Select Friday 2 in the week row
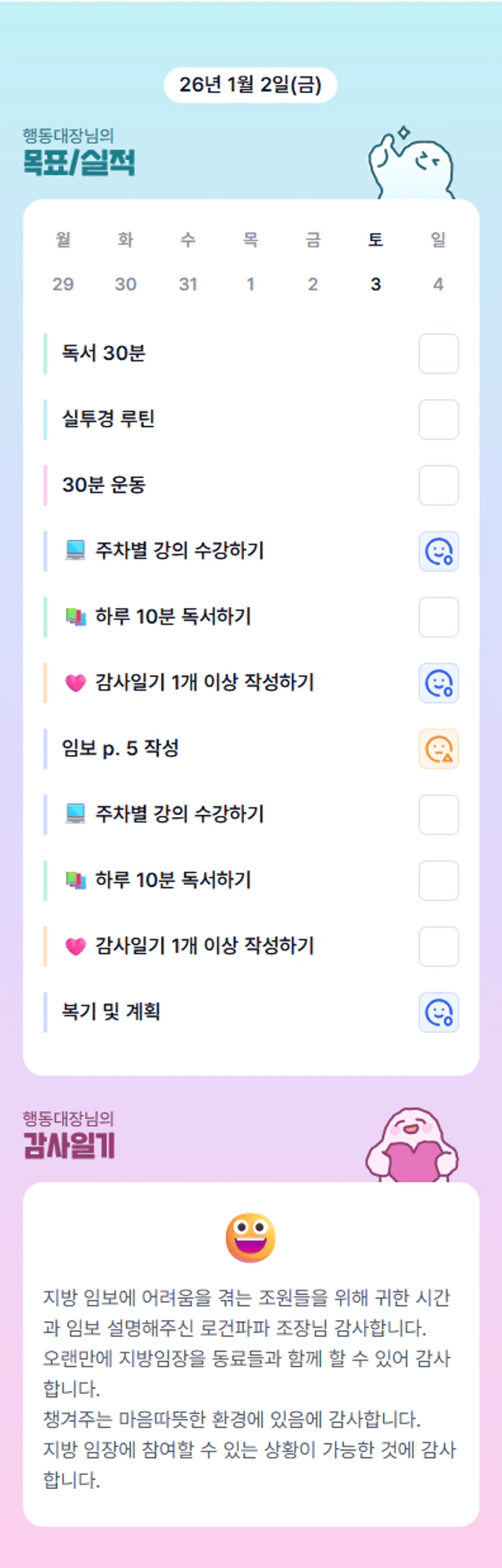The height and width of the screenshot is (1568, 502). (313, 284)
